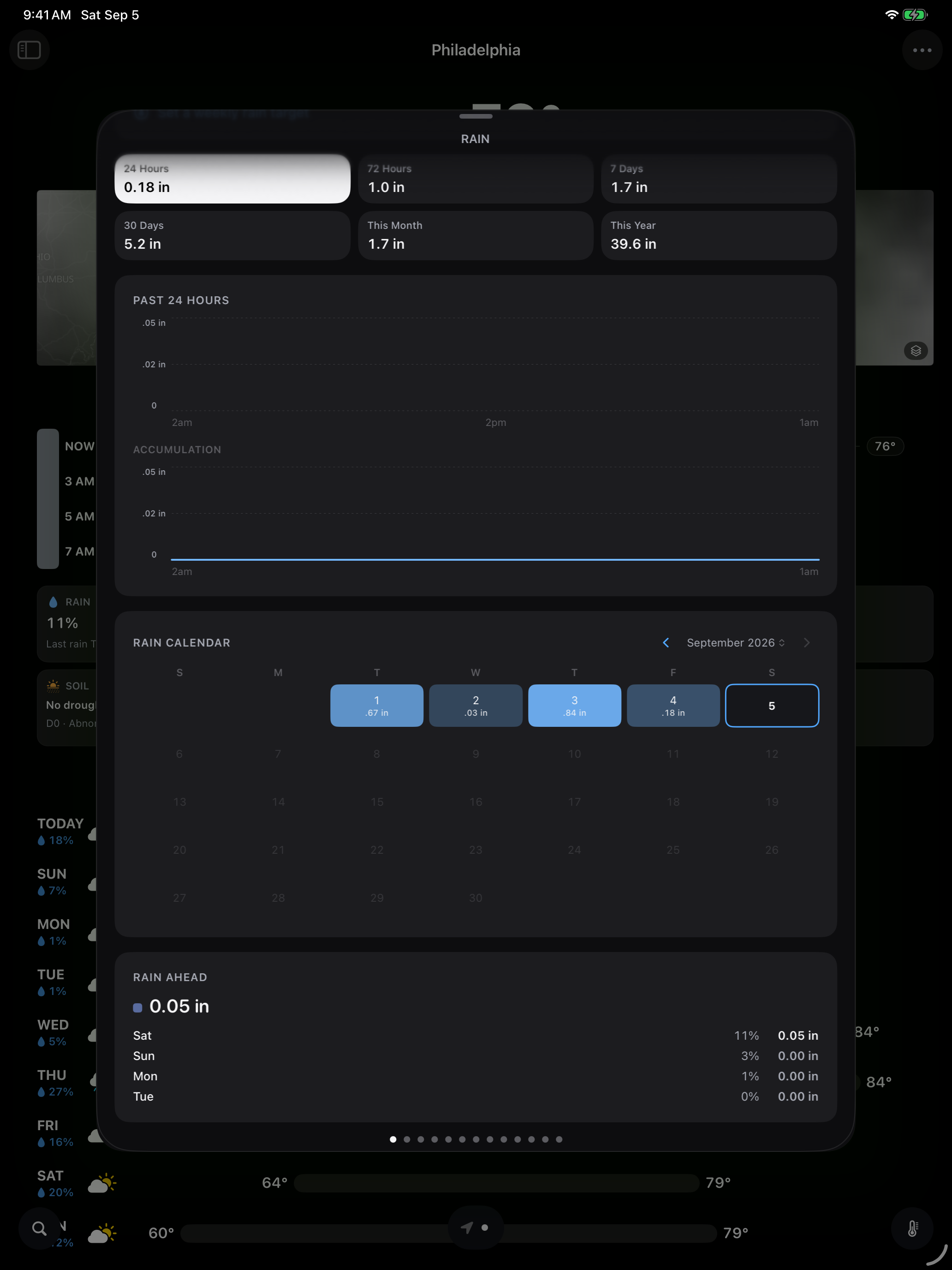Select September 4 with .18 in
952x1270 pixels.
pyautogui.click(x=673, y=706)
